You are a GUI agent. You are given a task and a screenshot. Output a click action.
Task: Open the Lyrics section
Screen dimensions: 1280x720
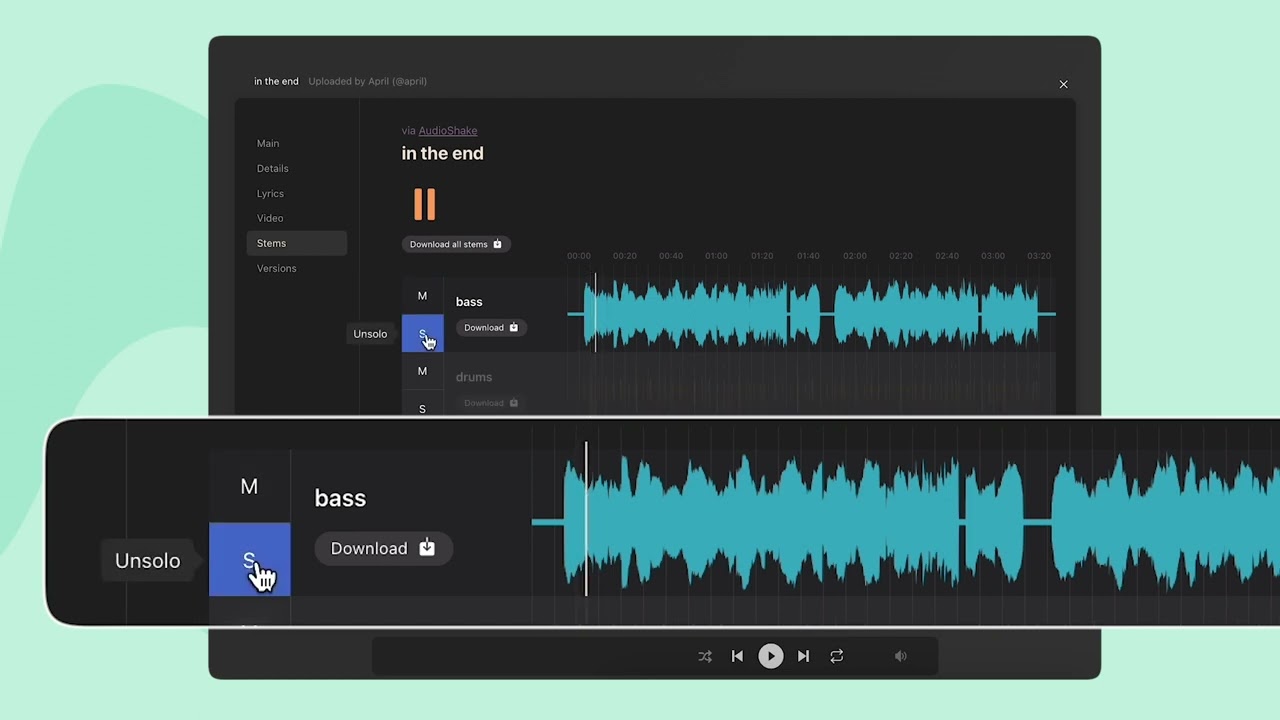(x=270, y=193)
